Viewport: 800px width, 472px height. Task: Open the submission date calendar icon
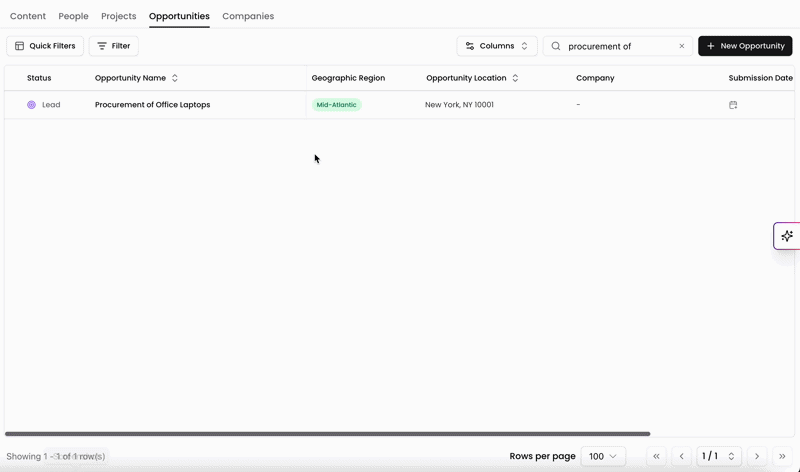733,105
